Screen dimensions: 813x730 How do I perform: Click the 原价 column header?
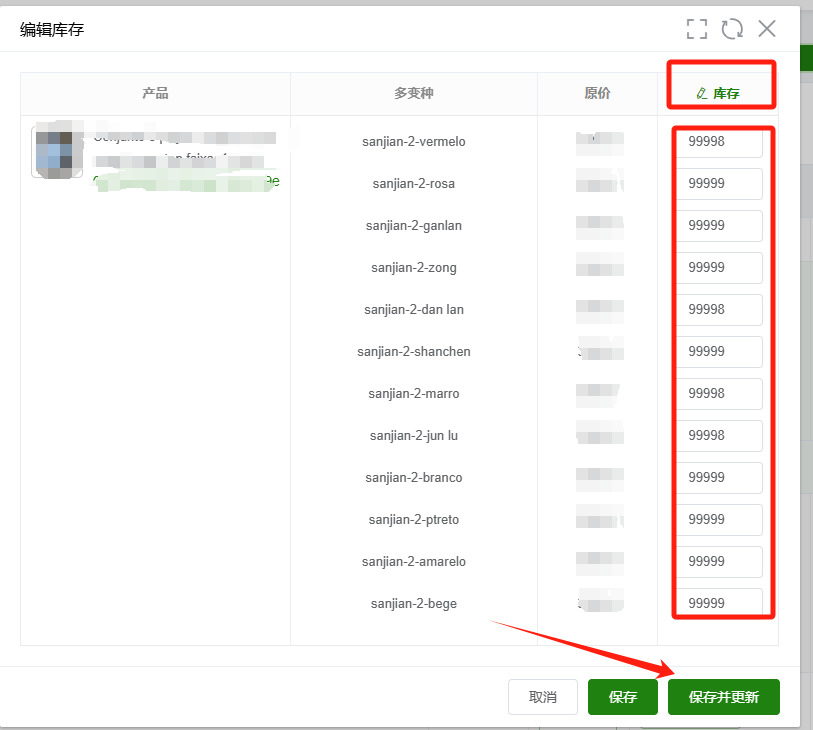(x=598, y=93)
